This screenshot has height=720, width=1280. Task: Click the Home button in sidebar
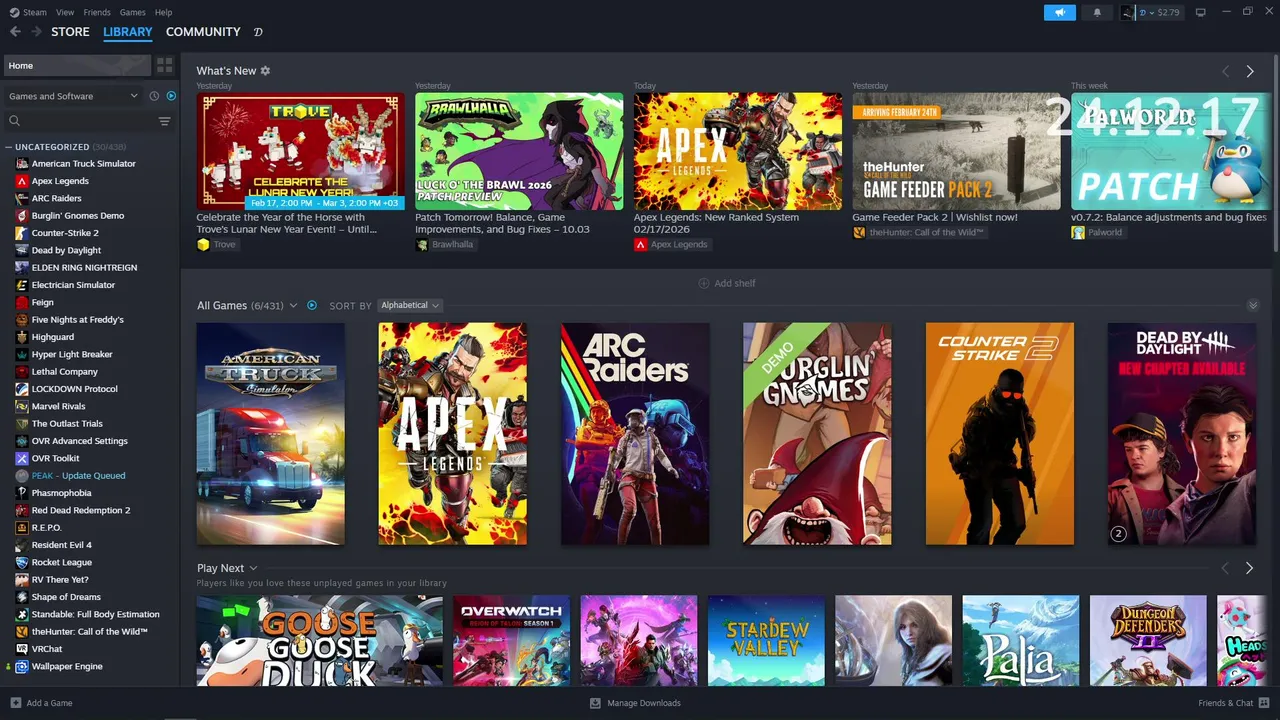pyautogui.click(x=77, y=65)
